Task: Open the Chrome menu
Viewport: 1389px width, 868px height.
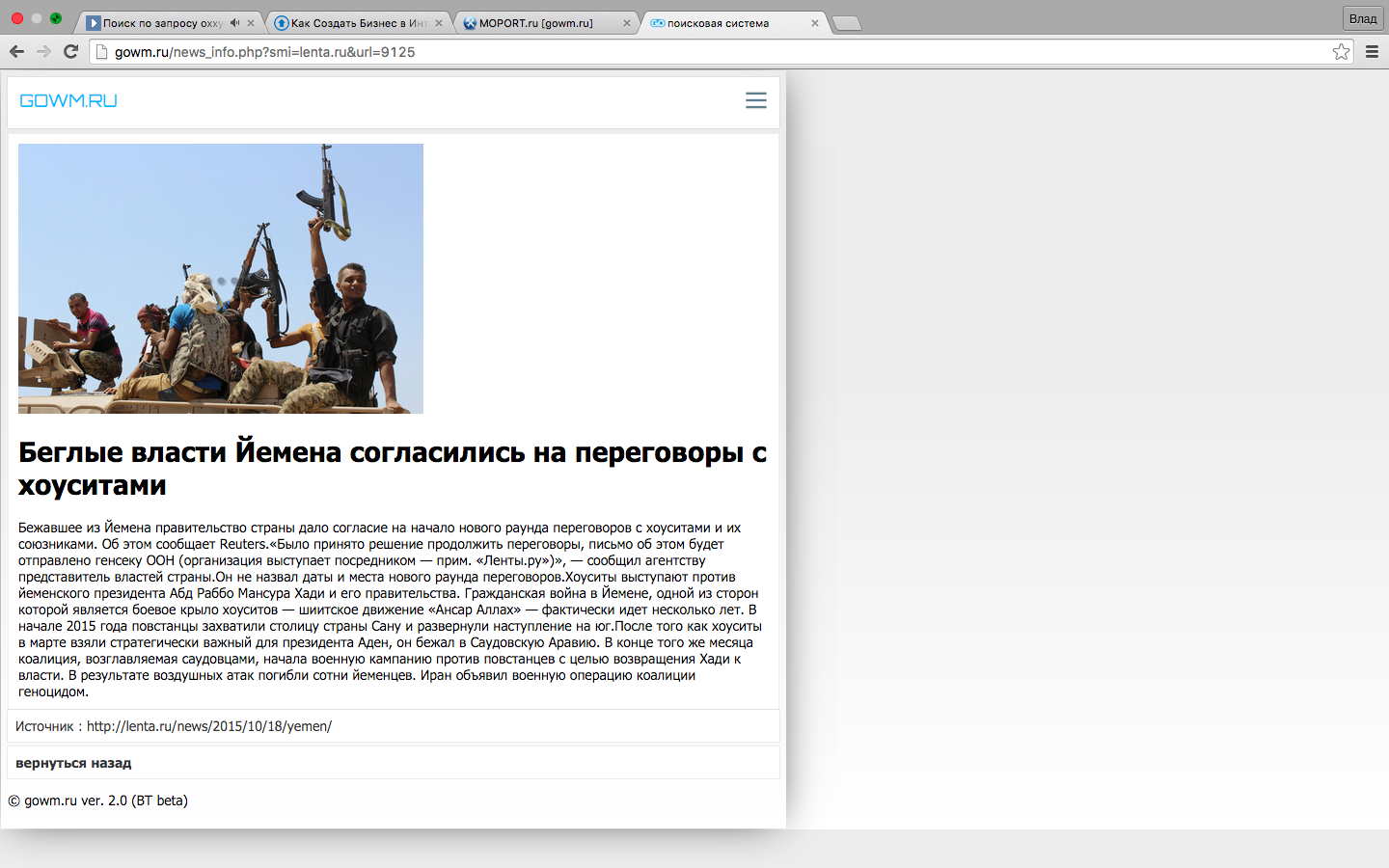Action: (1372, 52)
